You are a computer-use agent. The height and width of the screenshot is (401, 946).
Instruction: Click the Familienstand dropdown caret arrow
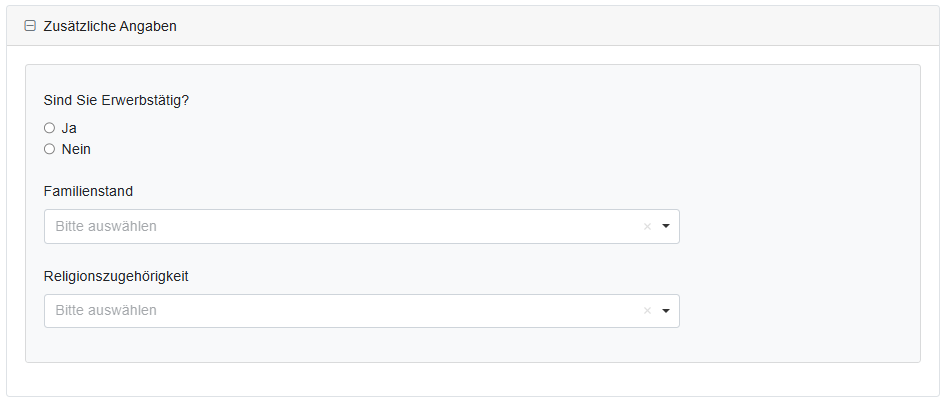pos(666,227)
